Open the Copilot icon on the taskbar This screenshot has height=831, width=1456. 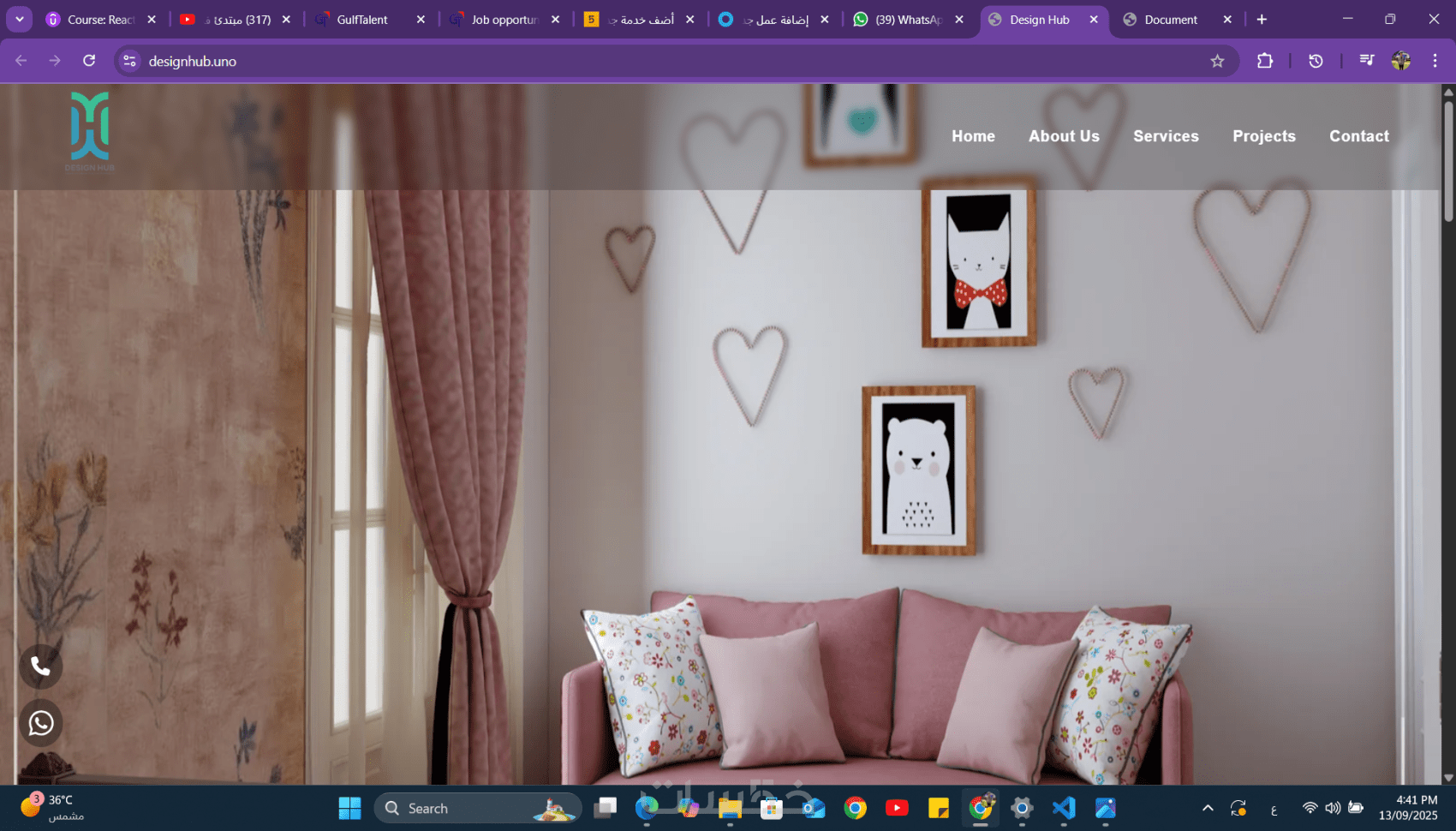[x=689, y=808]
